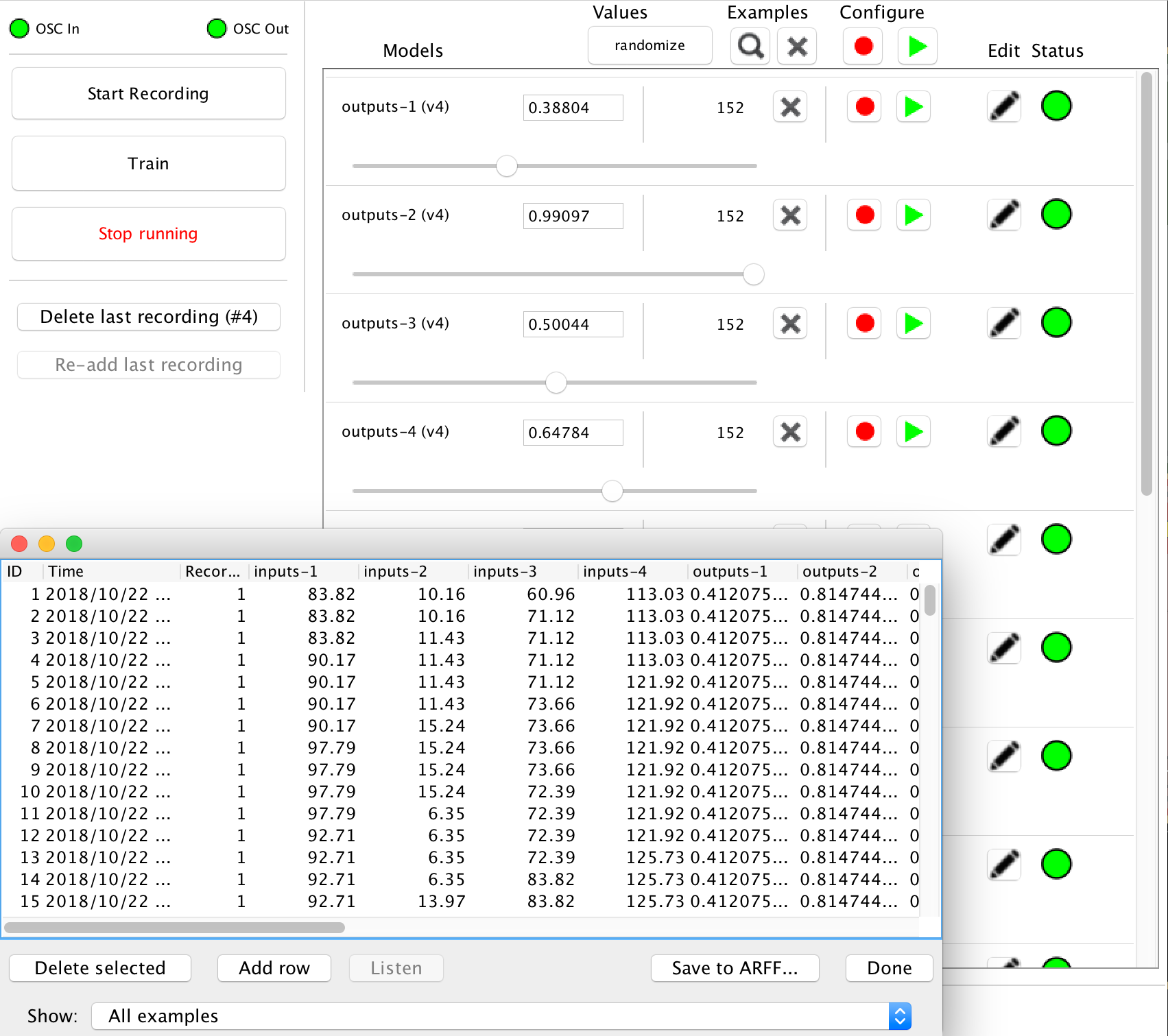Screen dimensions: 1168x1036
Task: Delete examples for outputs-4 model
Action: [x=790, y=432]
